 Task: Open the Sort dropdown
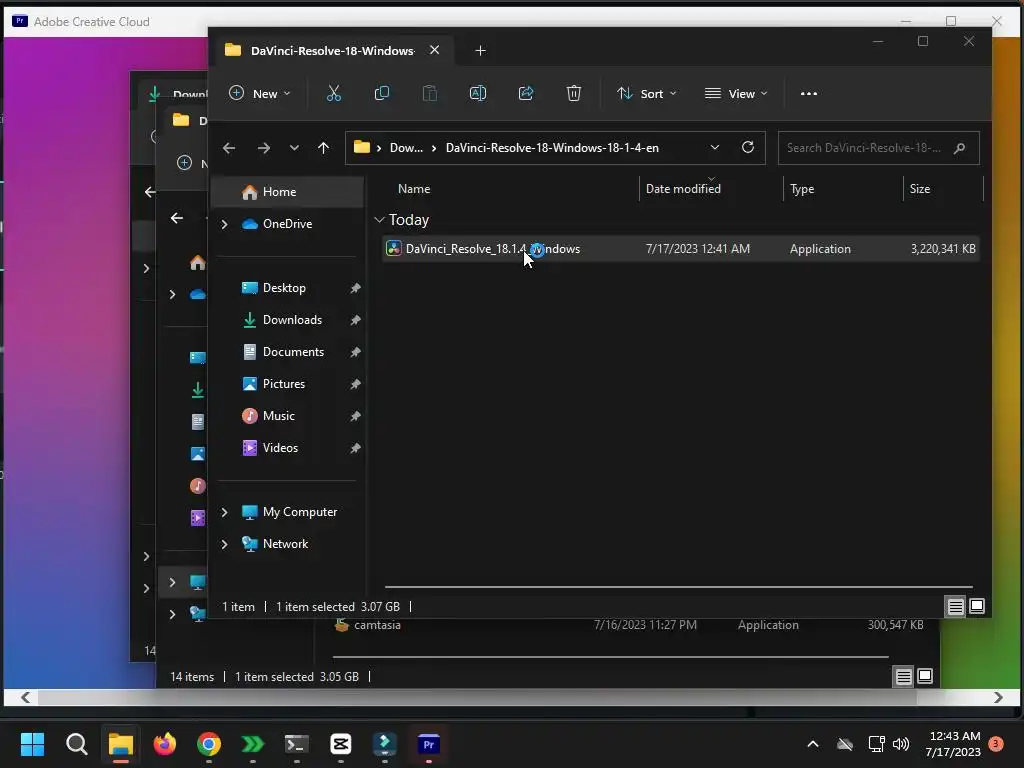click(647, 93)
